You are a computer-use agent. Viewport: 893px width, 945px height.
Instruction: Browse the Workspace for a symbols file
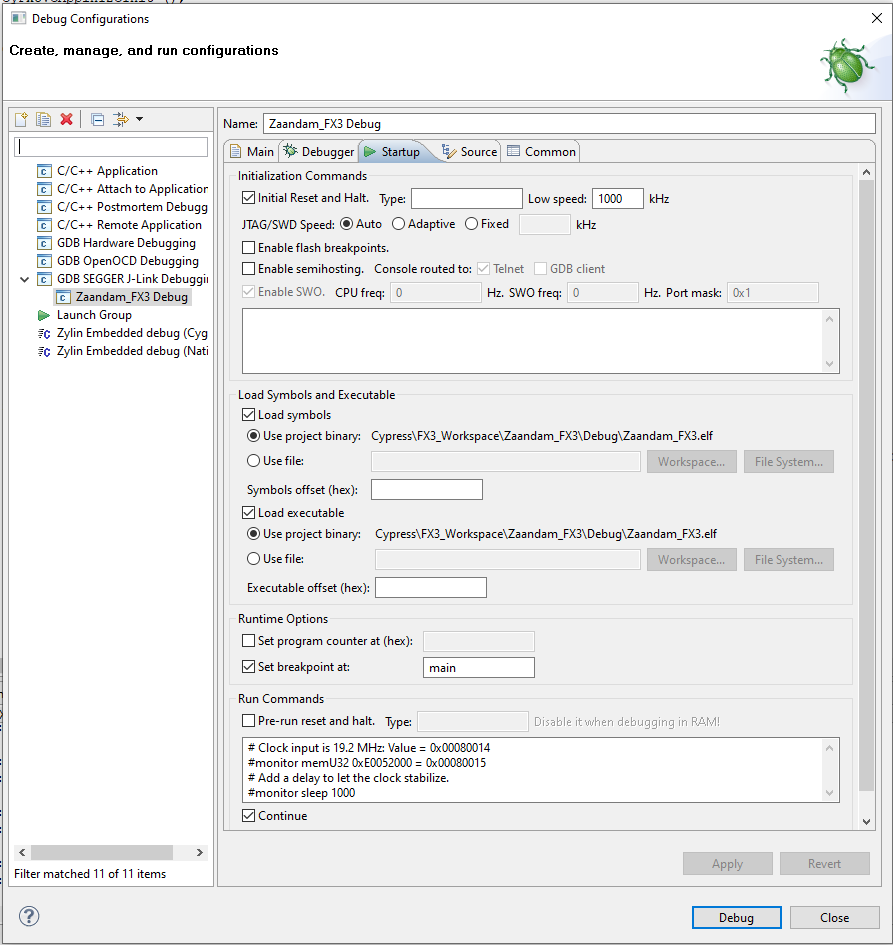pyautogui.click(x=691, y=461)
